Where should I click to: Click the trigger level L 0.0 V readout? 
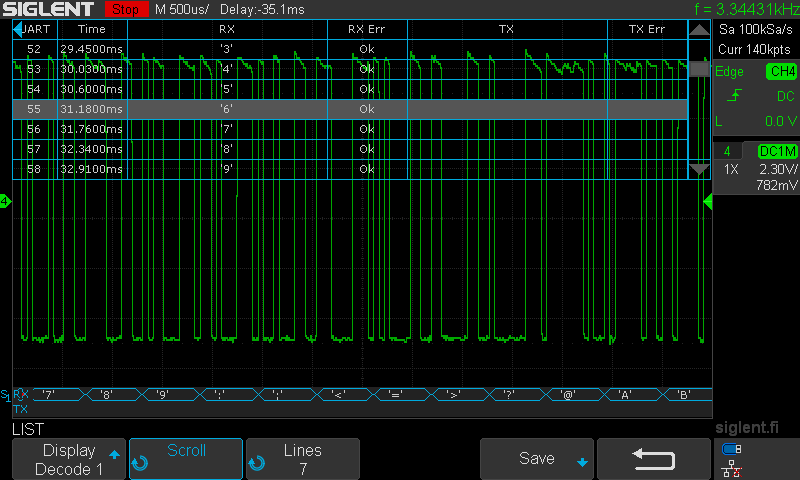click(755, 121)
